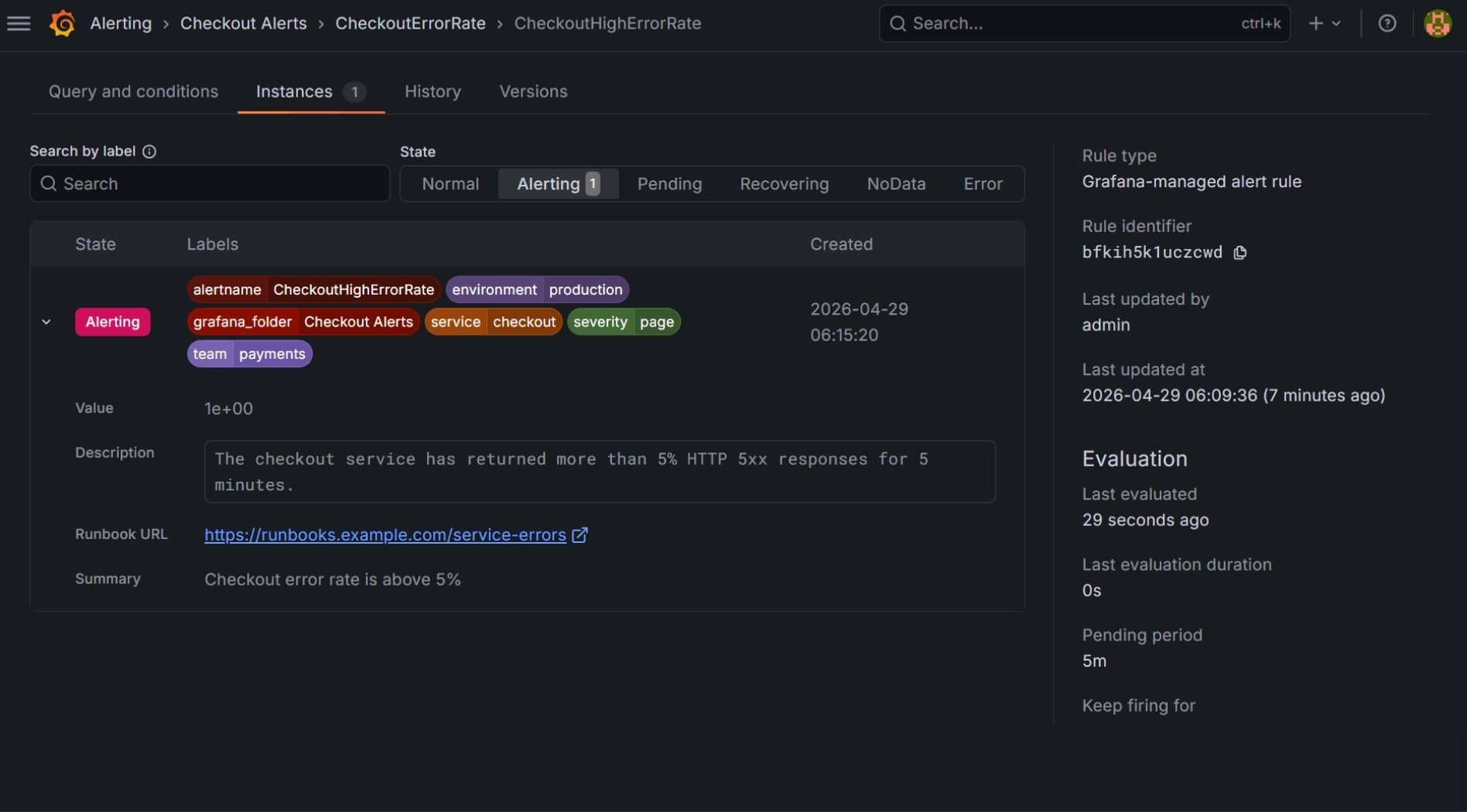The height and width of the screenshot is (812, 1467).
Task: Filter instances by Pending state
Action: pos(669,184)
